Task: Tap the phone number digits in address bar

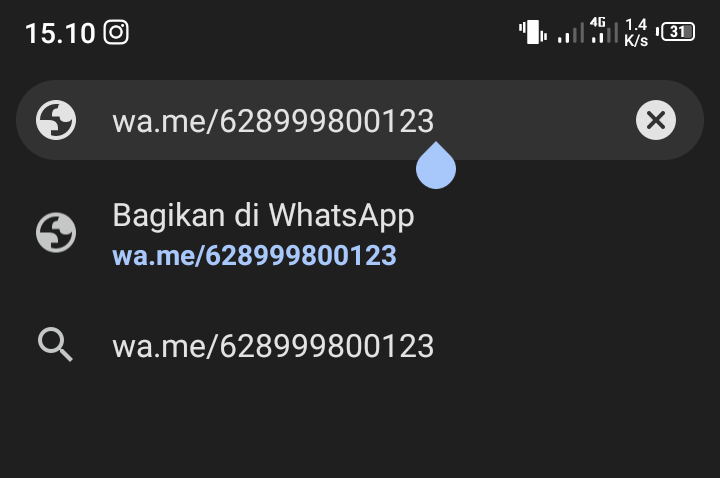Action: click(326, 121)
